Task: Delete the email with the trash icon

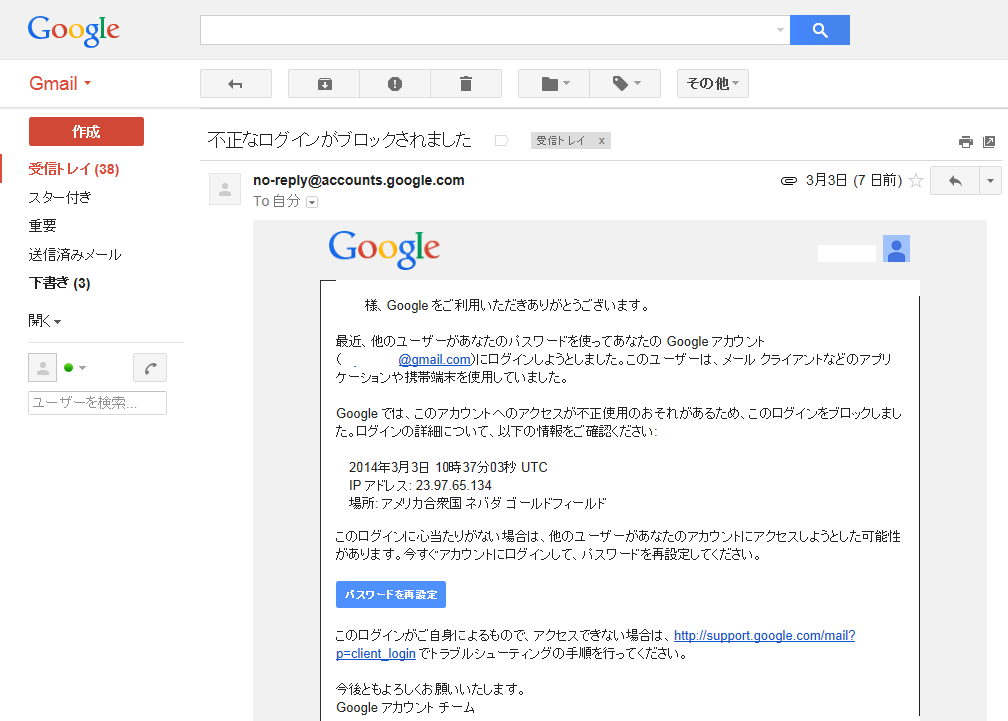Action: 466,84
